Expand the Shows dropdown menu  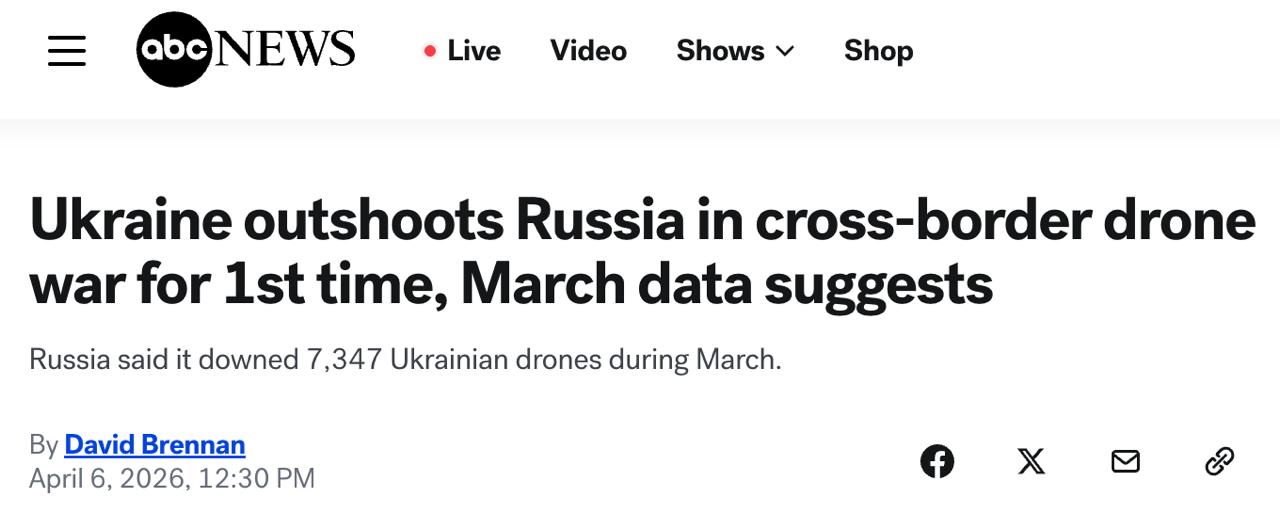click(721, 51)
